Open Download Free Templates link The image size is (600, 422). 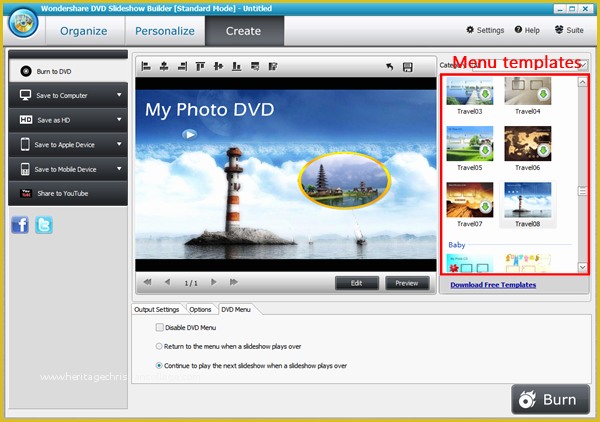493,285
